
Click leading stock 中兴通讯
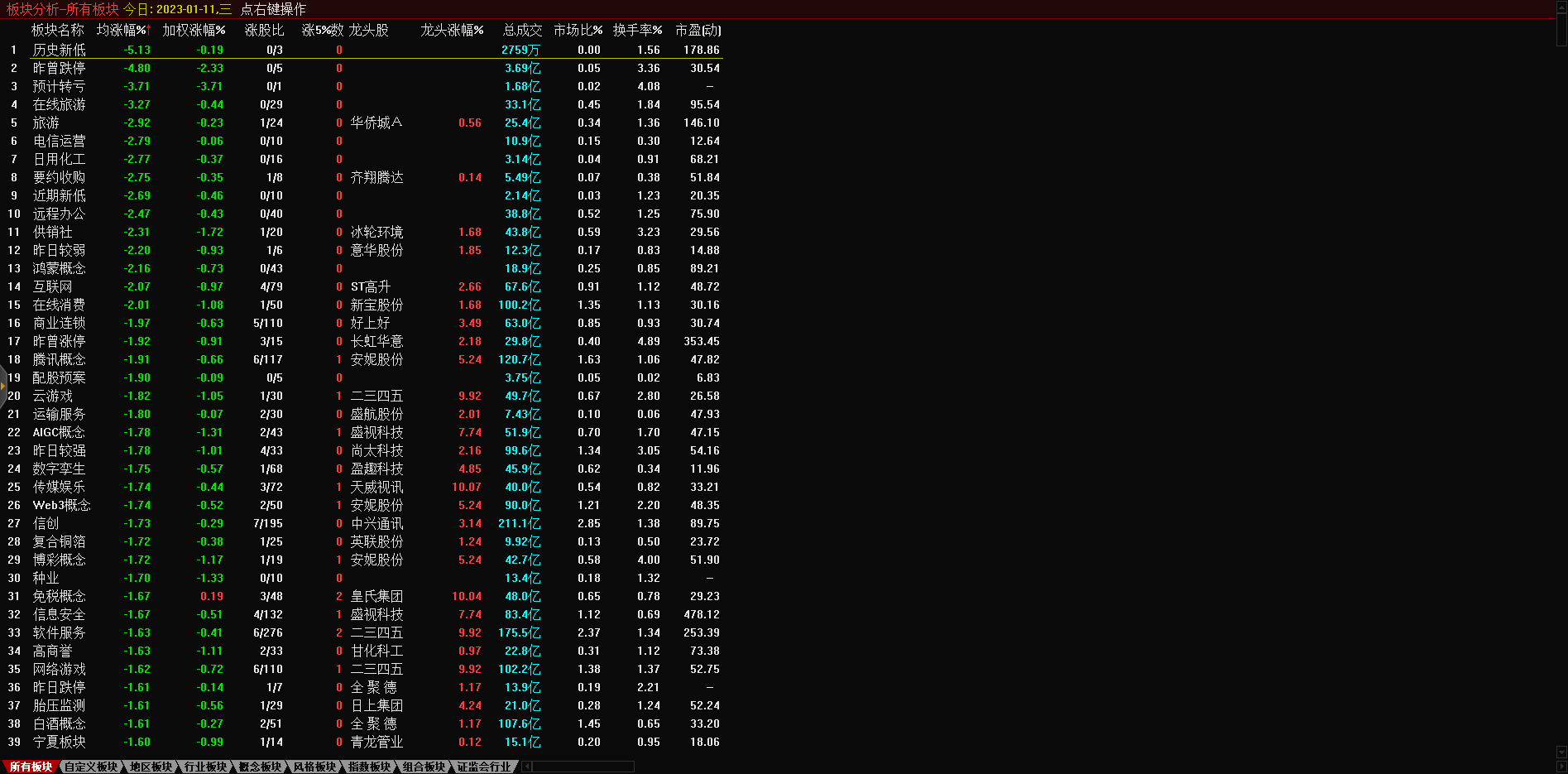pyautogui.click(x=376, y=523)
